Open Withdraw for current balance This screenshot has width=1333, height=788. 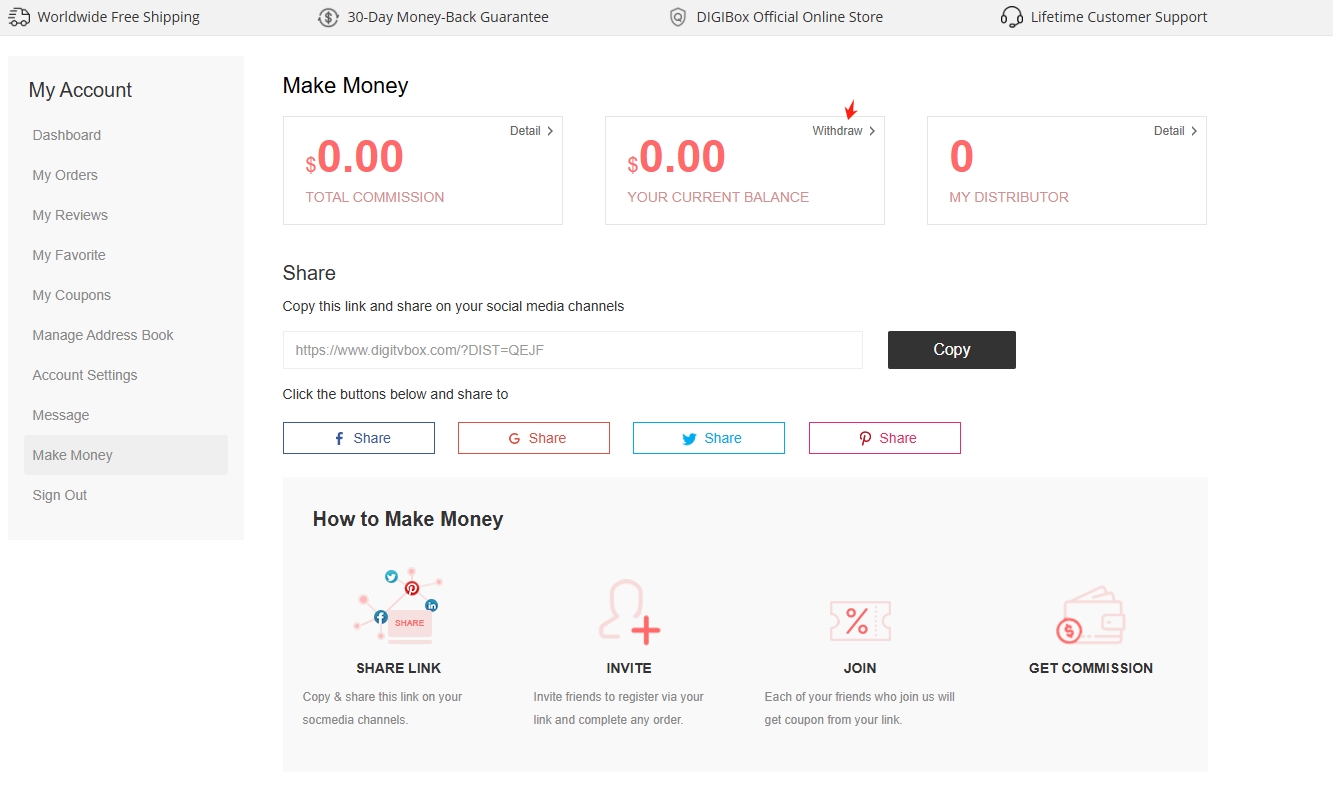[x=843, y=131]
